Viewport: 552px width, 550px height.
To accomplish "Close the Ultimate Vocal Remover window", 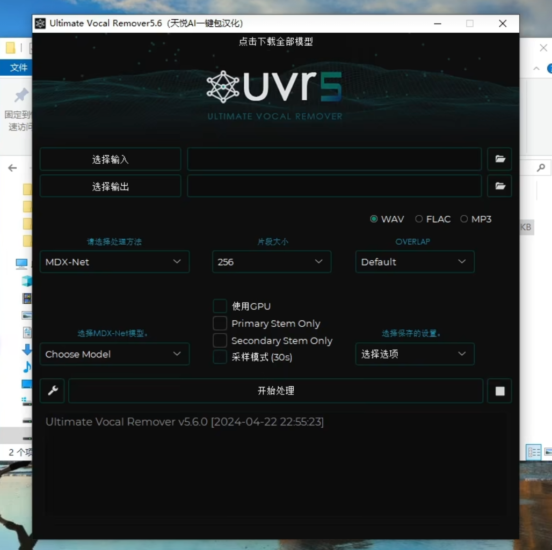I will pyautogui.click(x=502, y=24).
